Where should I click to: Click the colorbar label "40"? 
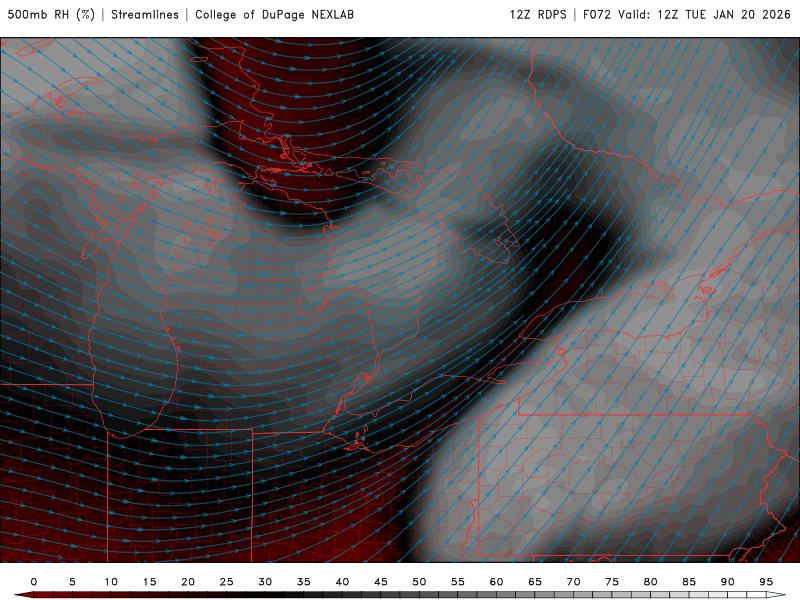[342, 582]
